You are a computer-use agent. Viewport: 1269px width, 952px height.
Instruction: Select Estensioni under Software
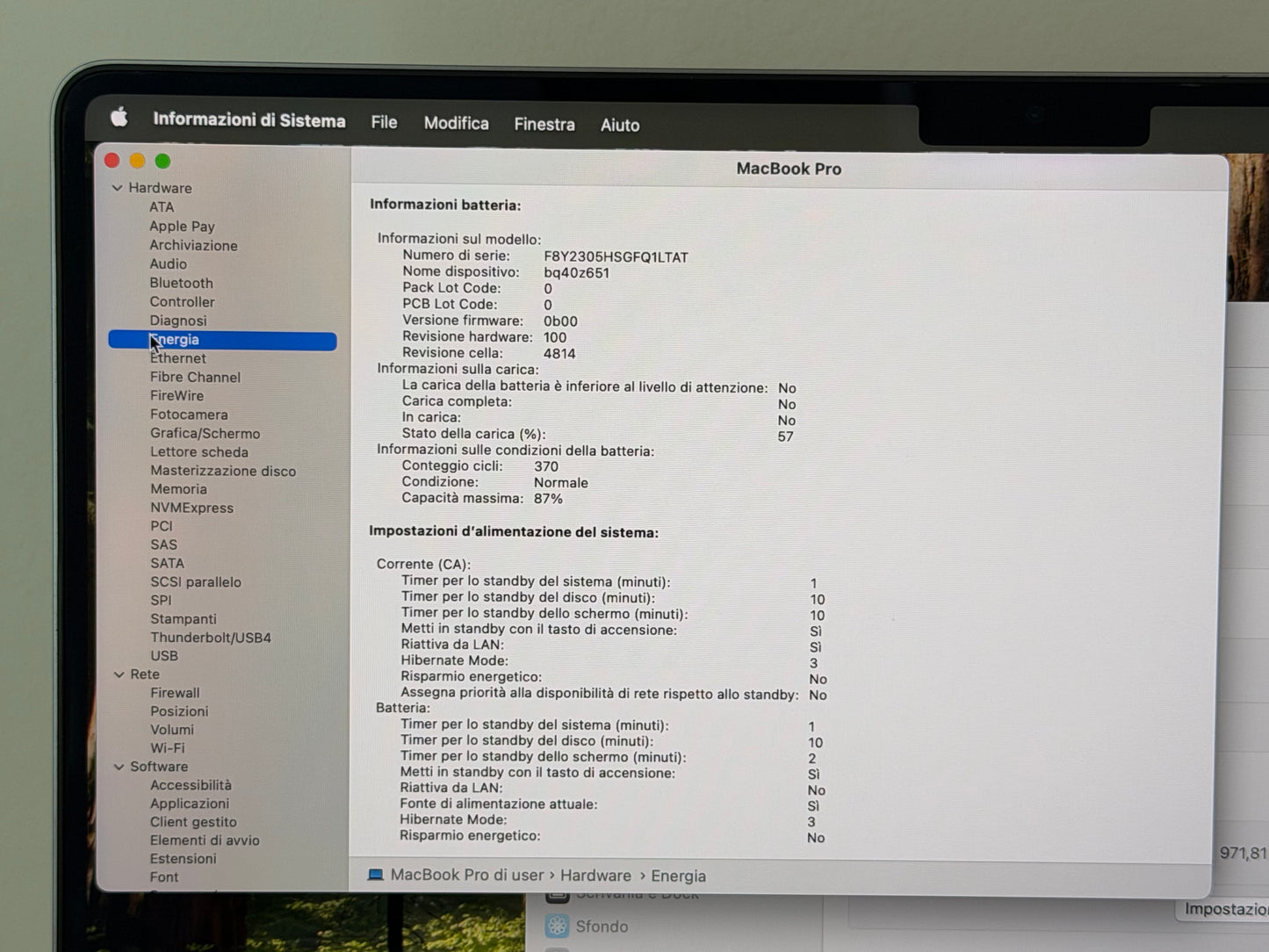coord(183,859)
